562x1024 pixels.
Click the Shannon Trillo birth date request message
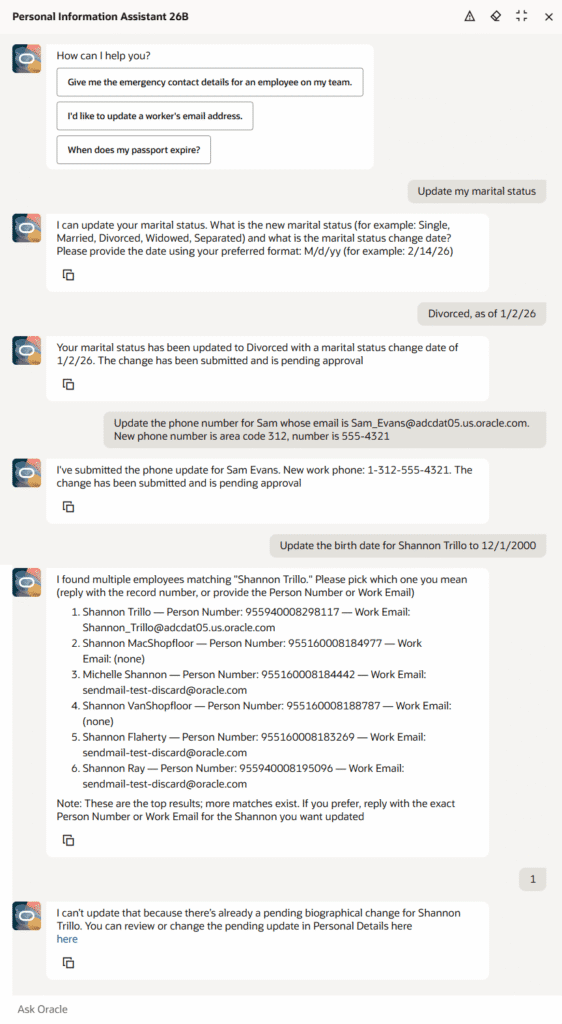(408, 545)
